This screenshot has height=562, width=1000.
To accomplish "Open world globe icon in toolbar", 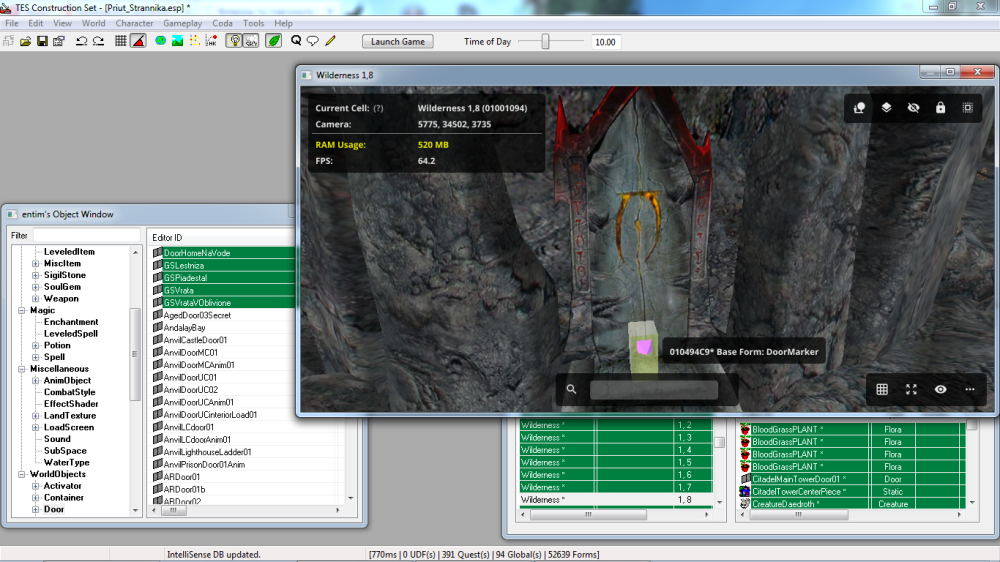I will tap(160, 41).
